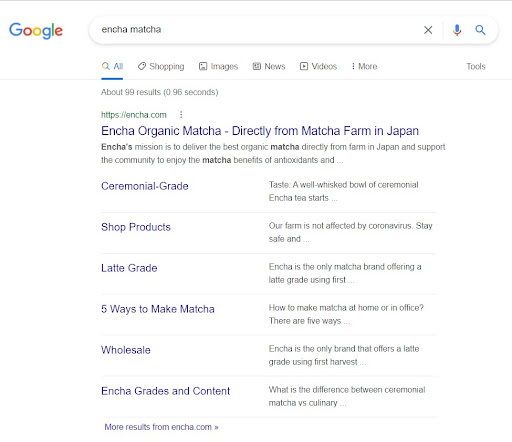
Task: Visit the Ceremonial-Grade sitelink
Action: [x=145, y=186]
